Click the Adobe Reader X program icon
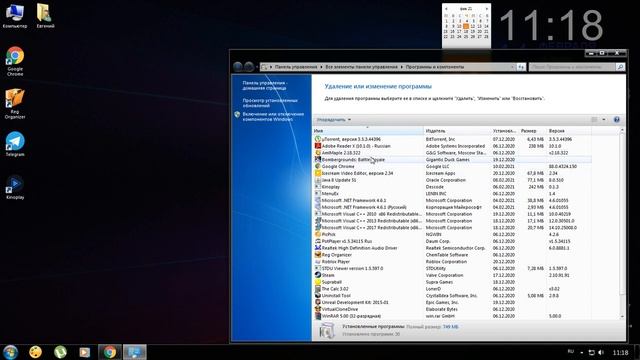Screen dimensions: 640x360 (318, 146)
